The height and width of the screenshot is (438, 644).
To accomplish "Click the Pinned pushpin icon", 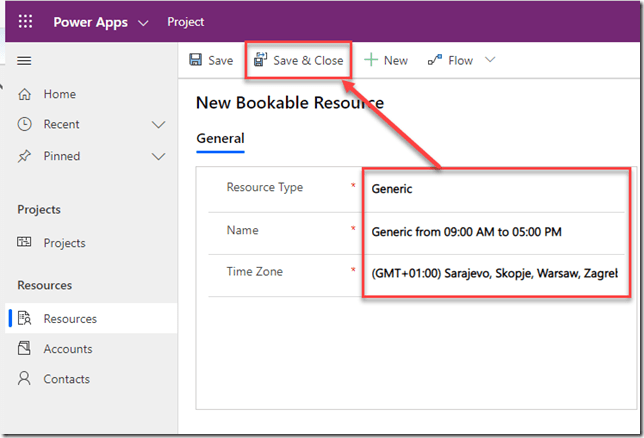I will pyautogui.click(x=25, y=156).
